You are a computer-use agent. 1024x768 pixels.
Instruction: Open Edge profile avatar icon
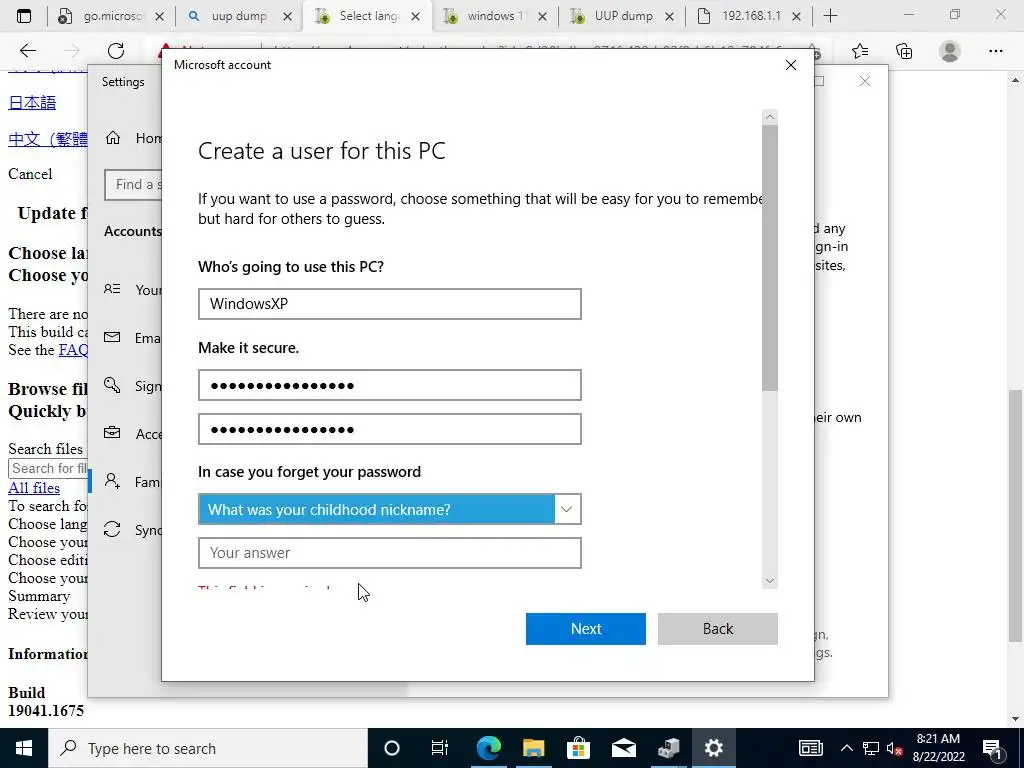tap(950, 51)
